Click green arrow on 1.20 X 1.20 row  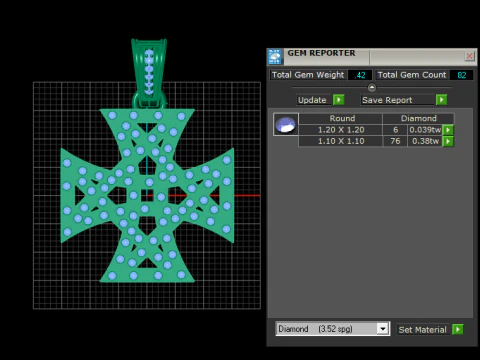[x=448, y=130]
